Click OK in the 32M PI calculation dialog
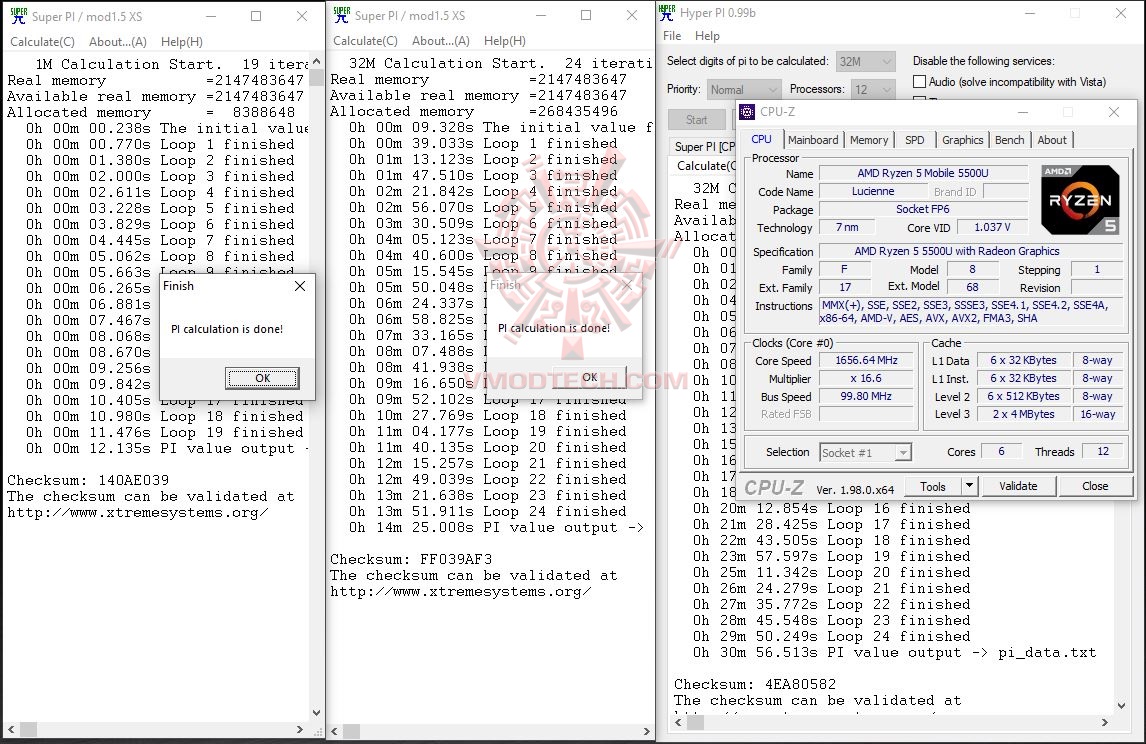The image size is (1146, 744). (x=590, y=377)
